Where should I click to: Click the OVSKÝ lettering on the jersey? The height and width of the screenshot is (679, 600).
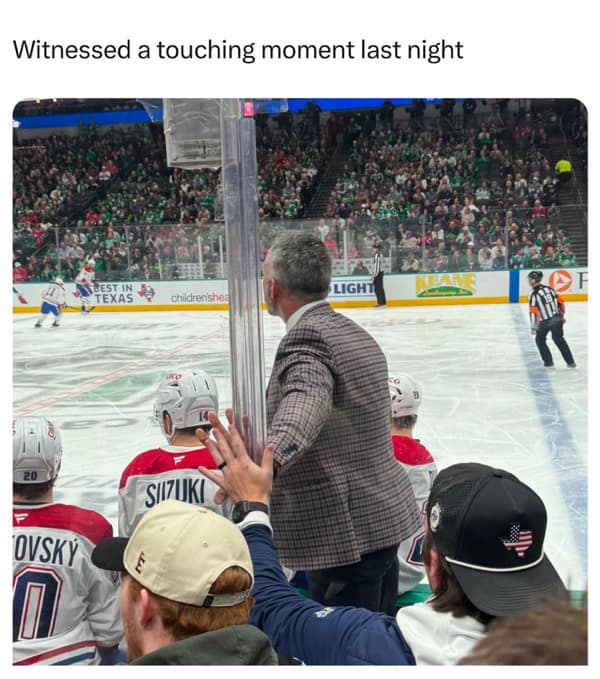point(46,551)
